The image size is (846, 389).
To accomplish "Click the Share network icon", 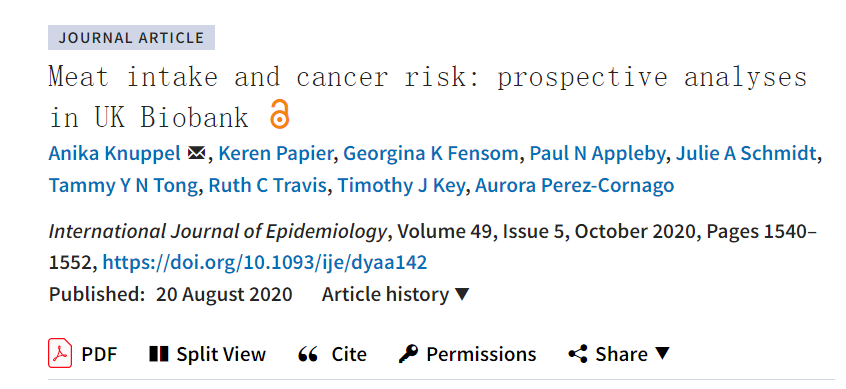I will (x=578, y=354).
